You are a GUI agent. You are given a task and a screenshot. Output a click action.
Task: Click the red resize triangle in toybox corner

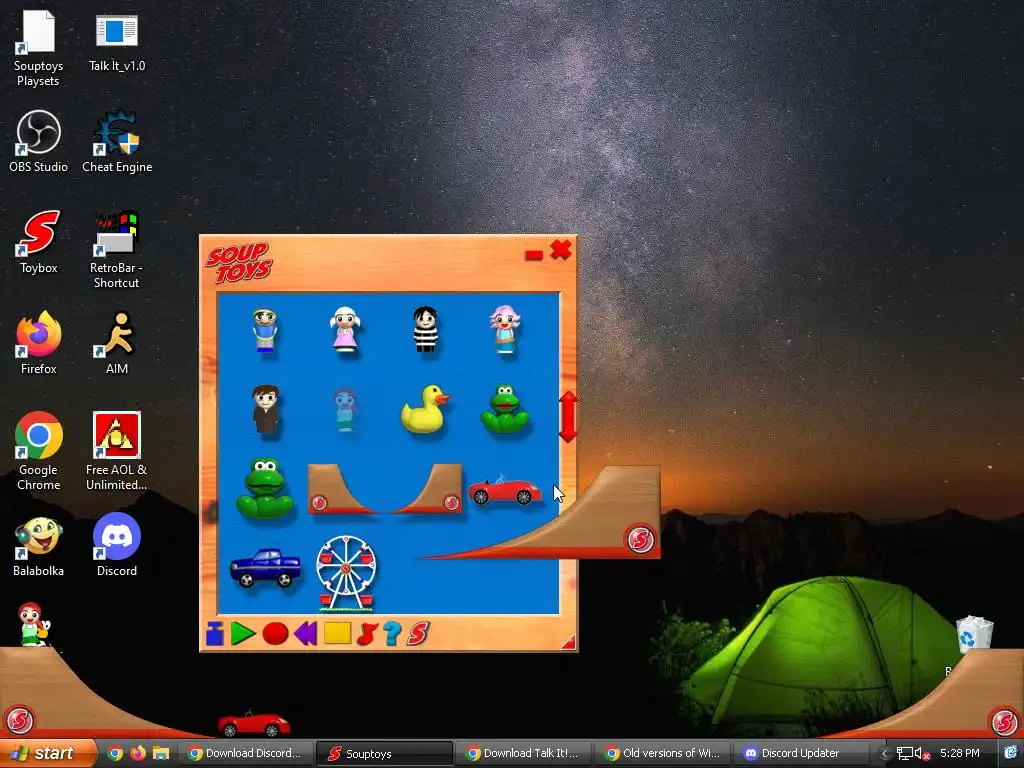(x=569, y=643)
